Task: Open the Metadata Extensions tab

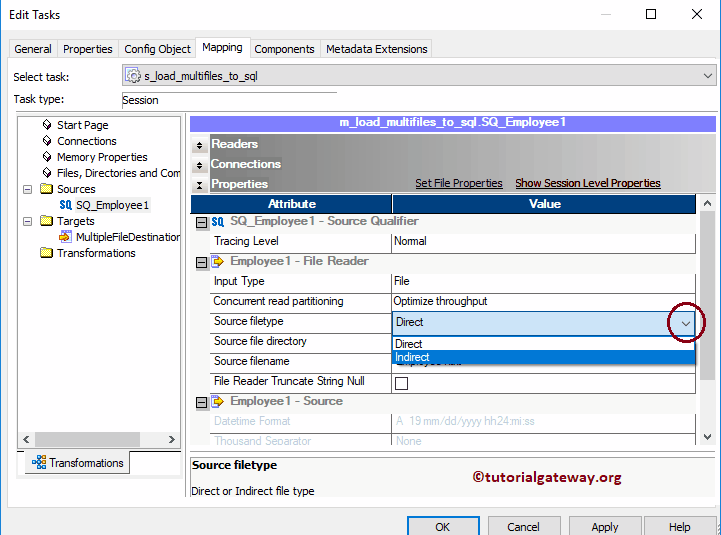Action: click(377, 49)
